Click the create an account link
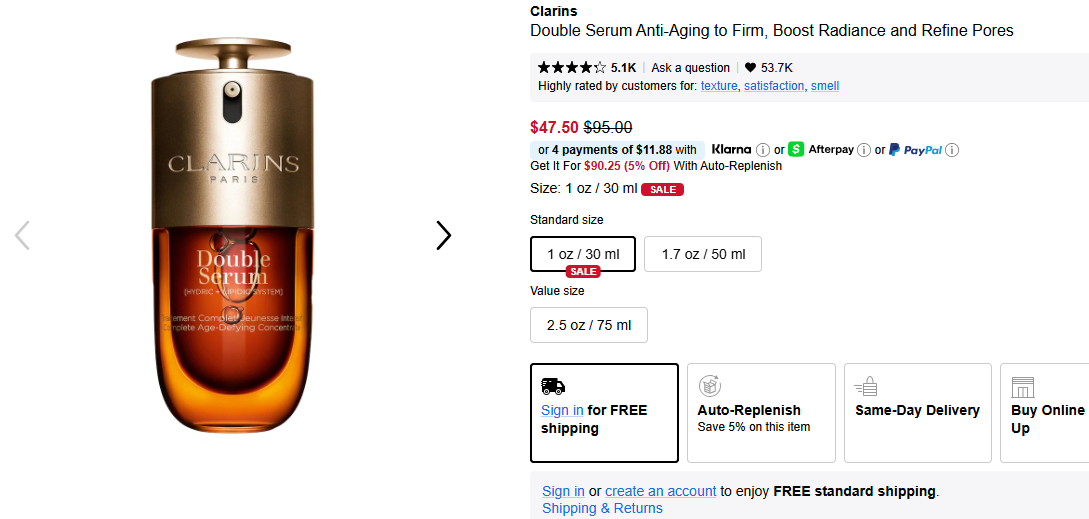 click(x=660, y=491)
